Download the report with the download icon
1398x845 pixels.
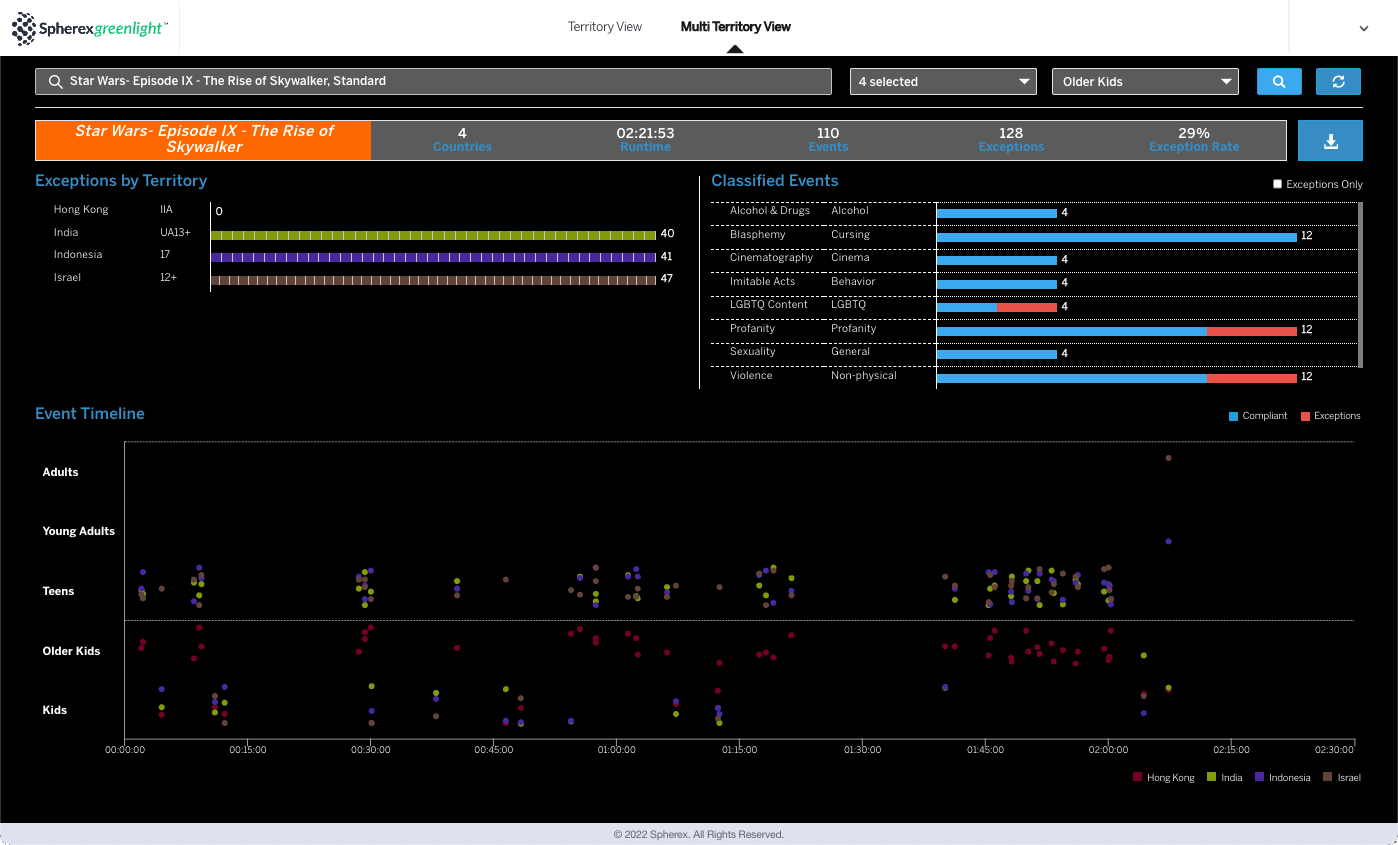click(1330, 141)
